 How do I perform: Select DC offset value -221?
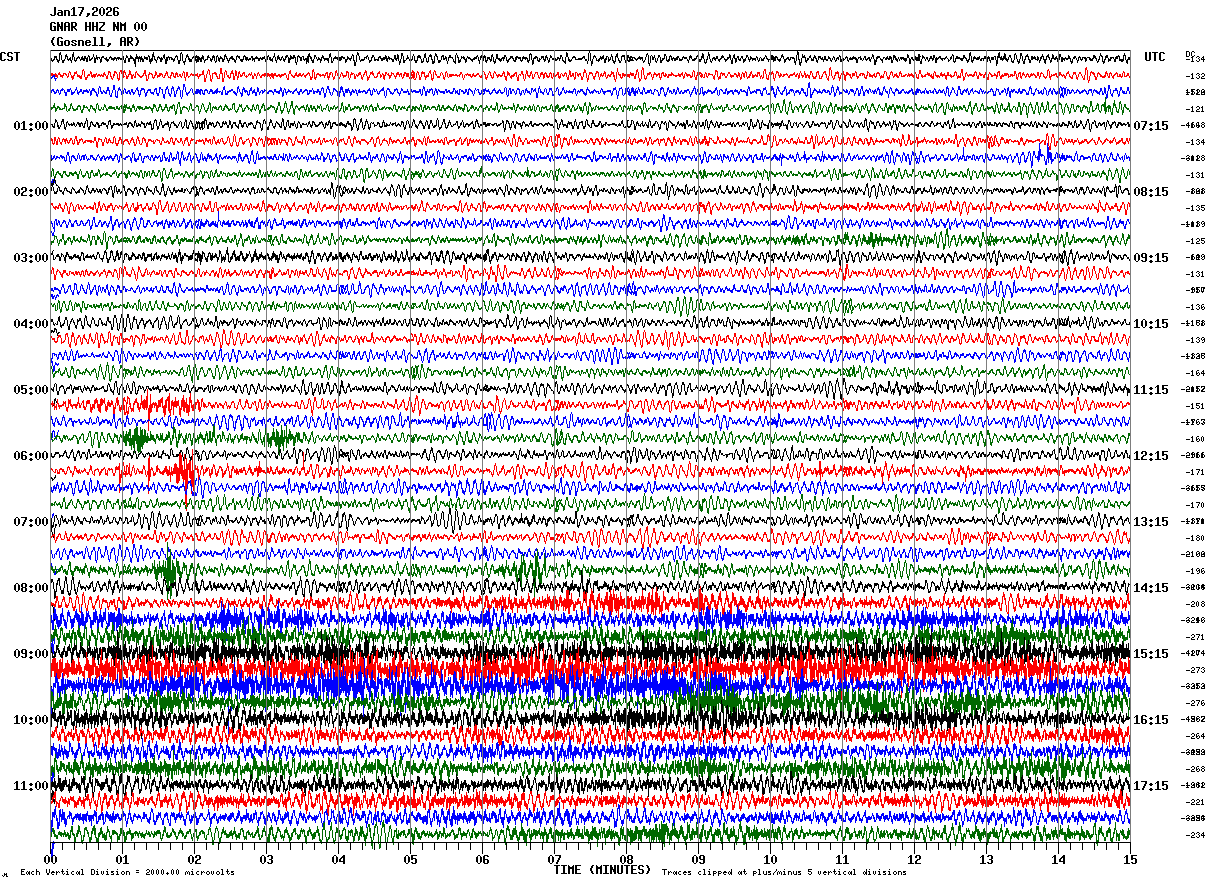(x=1195, y=802)
